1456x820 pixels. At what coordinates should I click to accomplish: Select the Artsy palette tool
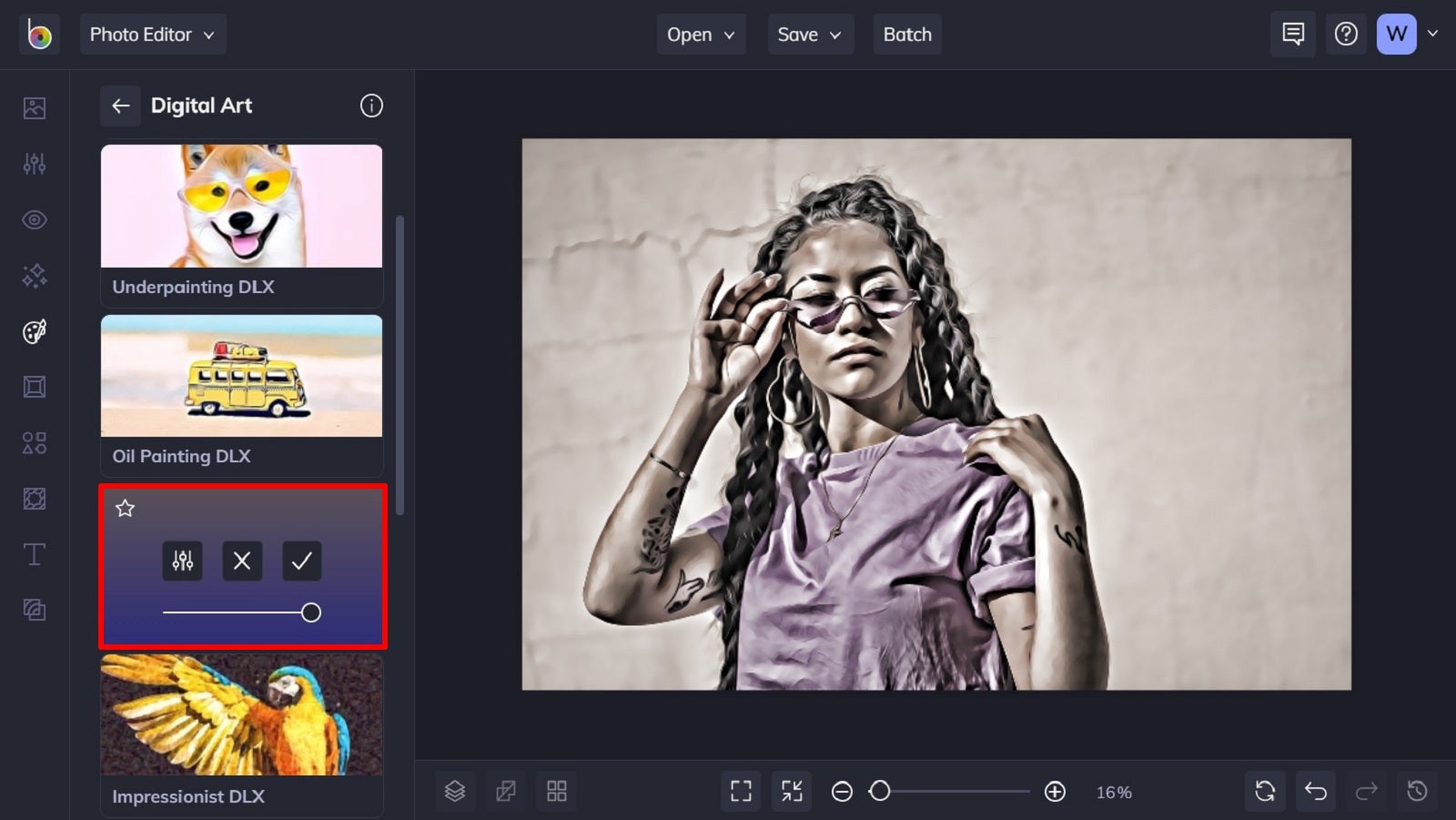34,331
